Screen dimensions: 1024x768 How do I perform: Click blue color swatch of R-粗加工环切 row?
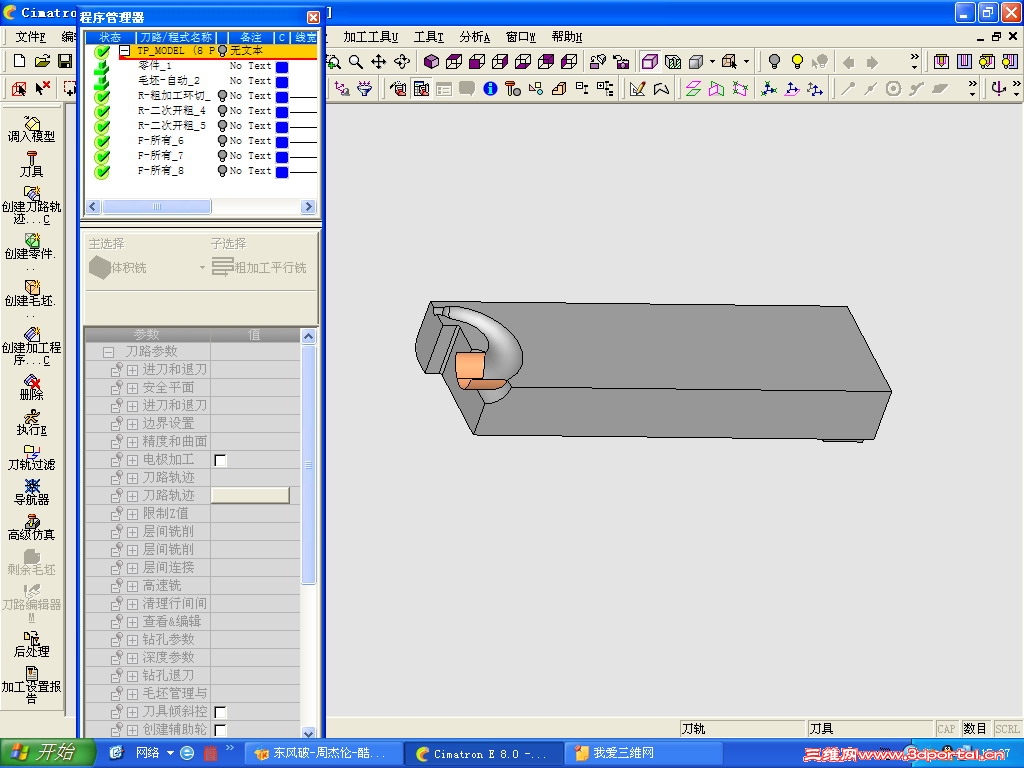[x=282, y=97]
